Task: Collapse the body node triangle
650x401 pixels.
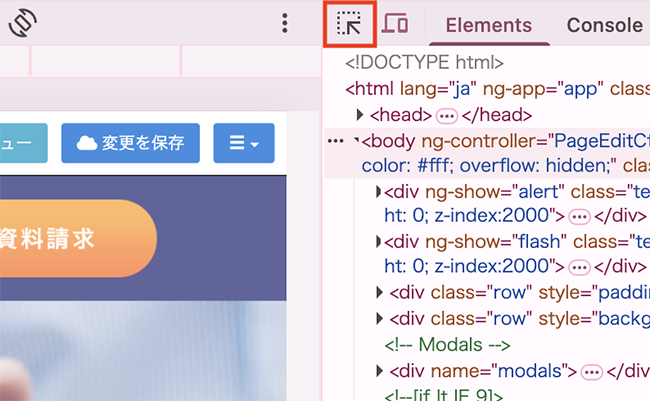Action: coord(356,141)
